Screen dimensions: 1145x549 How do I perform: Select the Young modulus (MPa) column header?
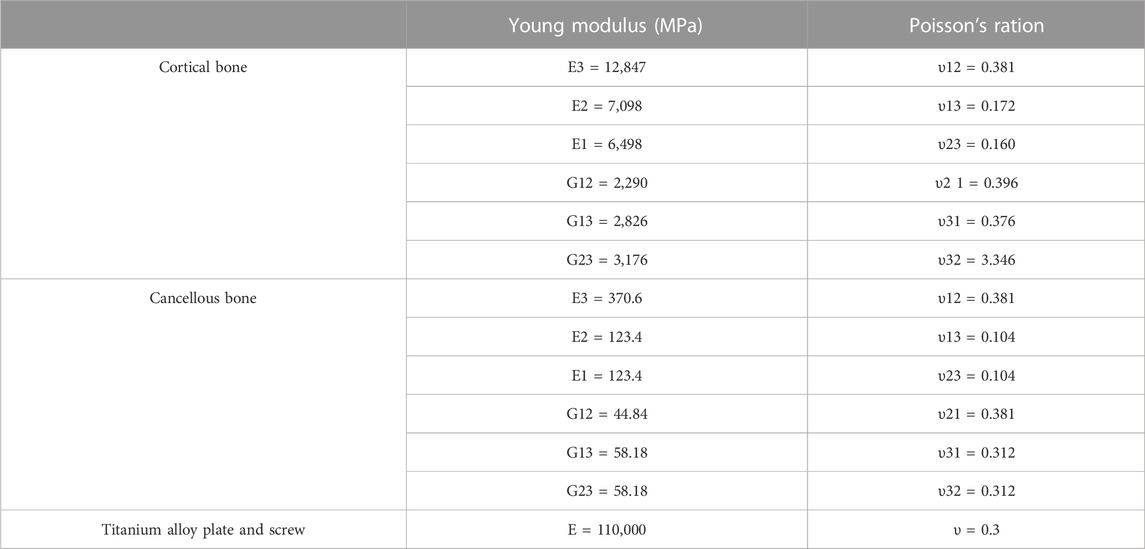[606, 26]
